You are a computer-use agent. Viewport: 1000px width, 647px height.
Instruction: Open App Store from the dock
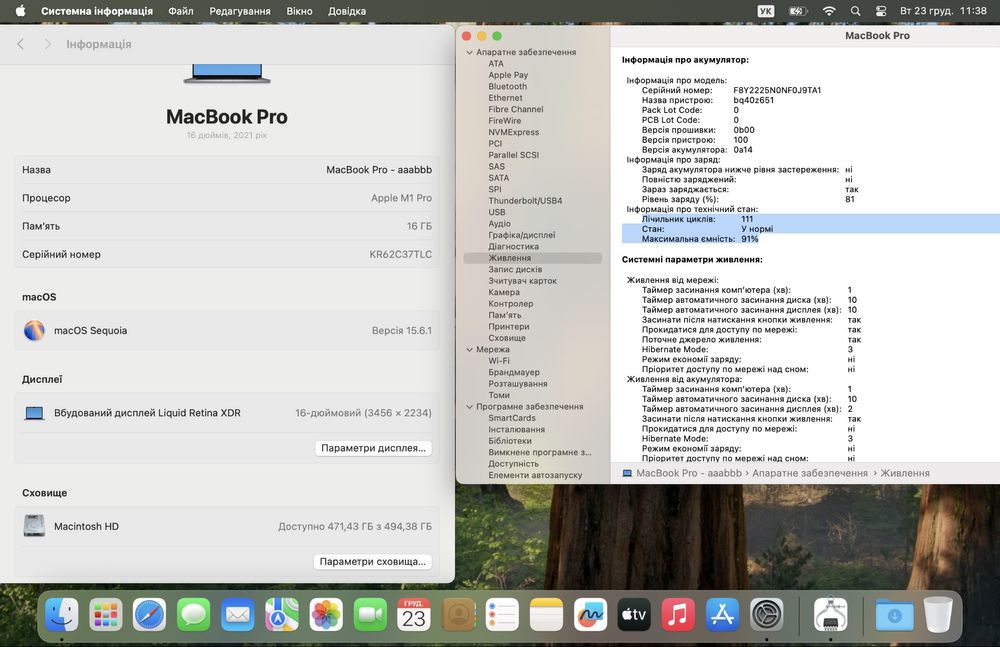(722, 614)
